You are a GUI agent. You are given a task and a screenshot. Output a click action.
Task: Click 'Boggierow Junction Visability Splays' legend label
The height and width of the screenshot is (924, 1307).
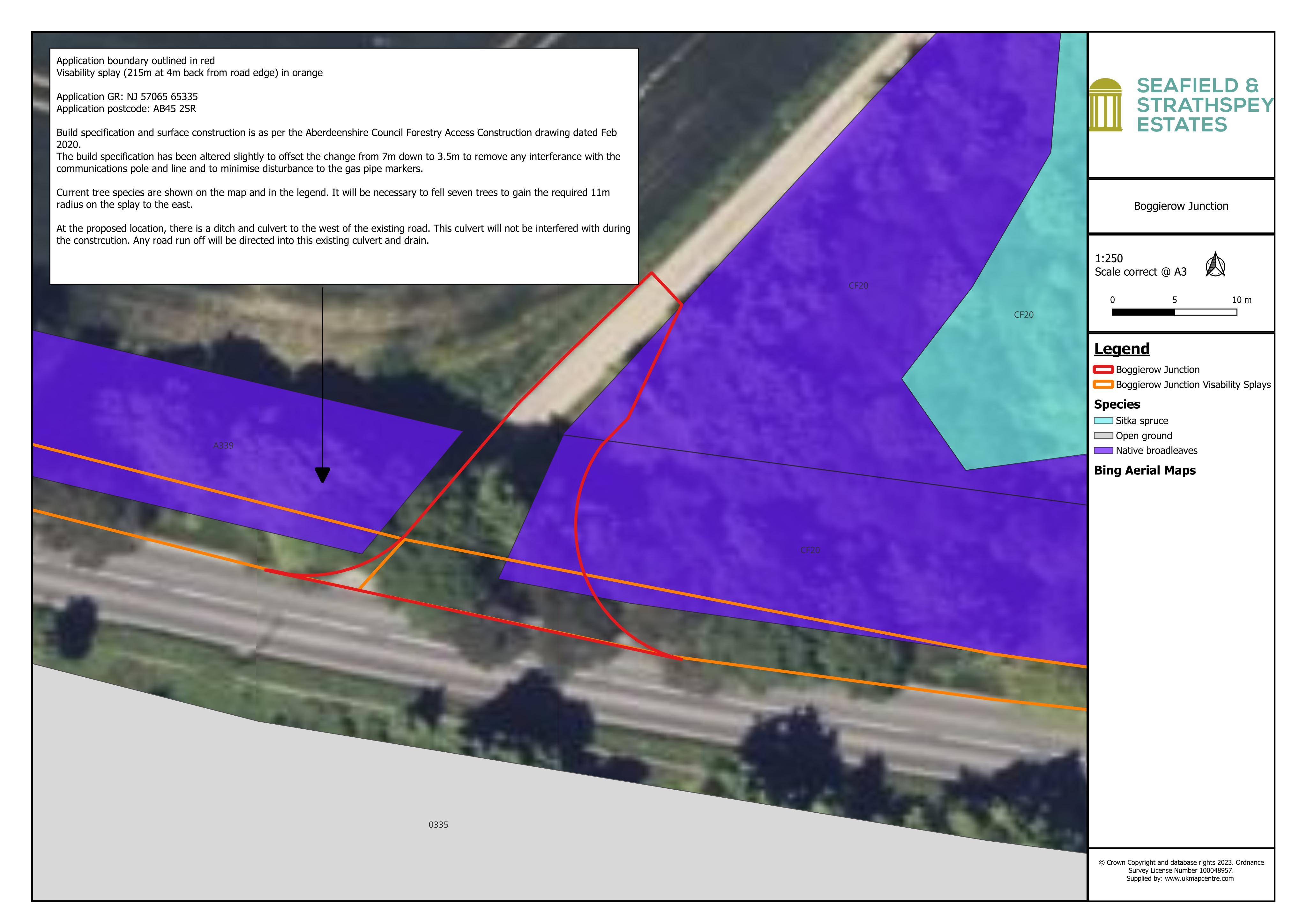click(1193, 385)
